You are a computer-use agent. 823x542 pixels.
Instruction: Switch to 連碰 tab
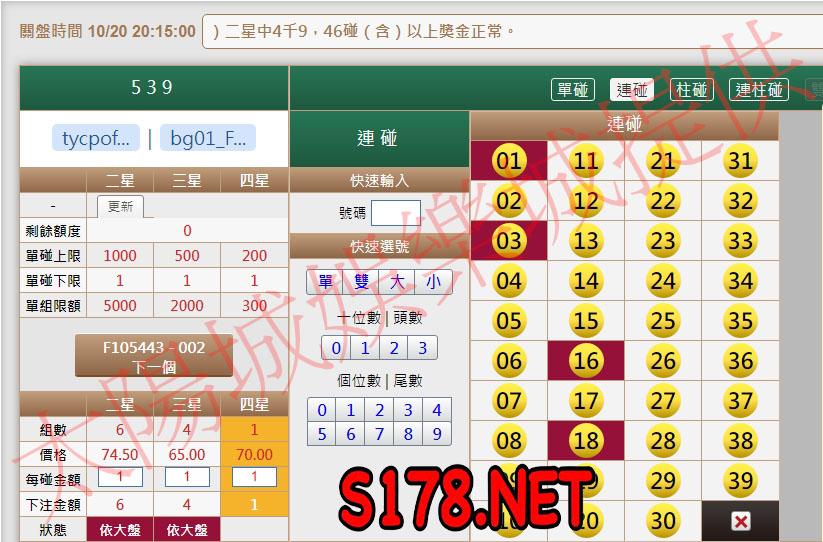[632, 89]
